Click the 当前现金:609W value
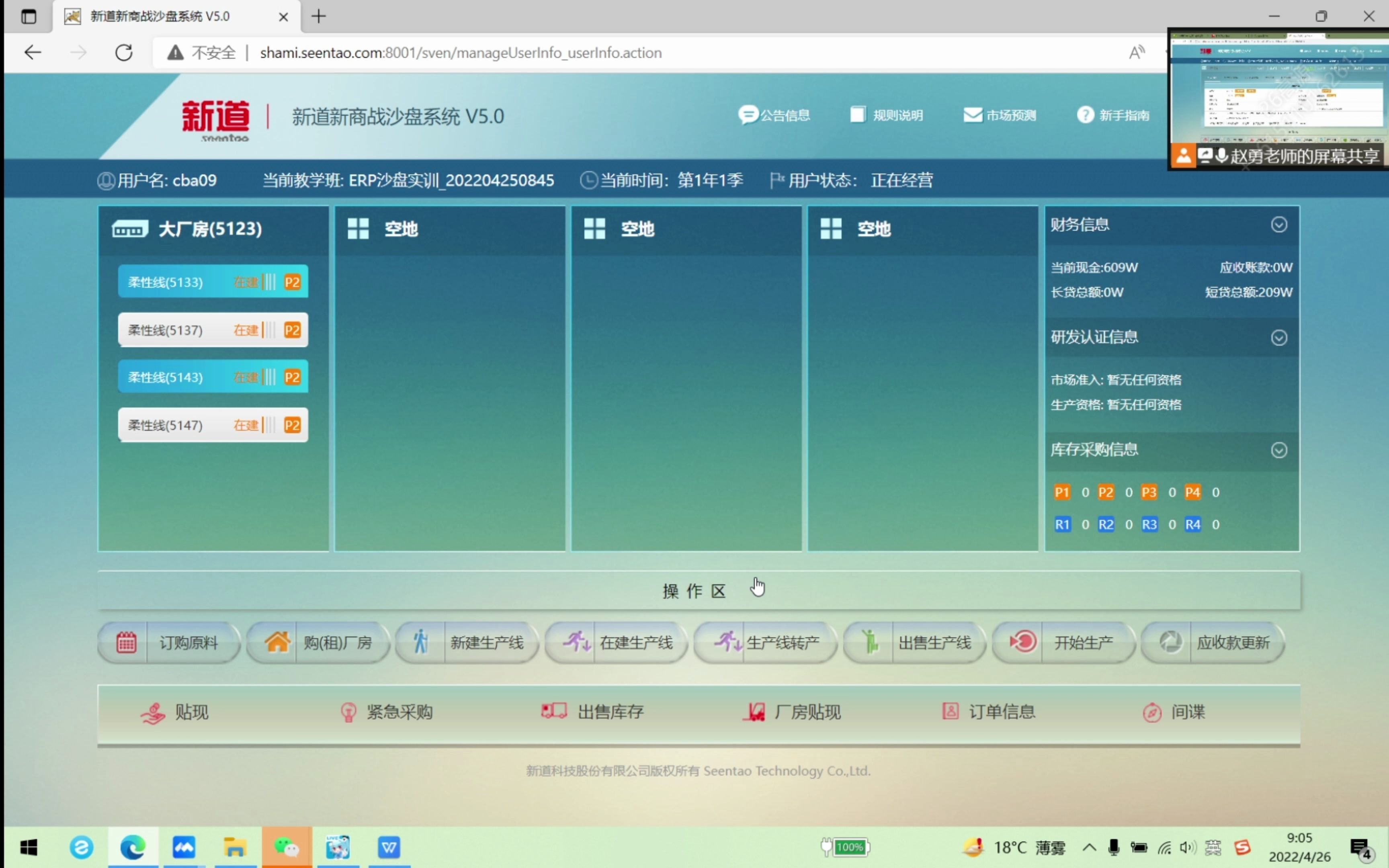1389x868 pixels. click(1094, 268)
